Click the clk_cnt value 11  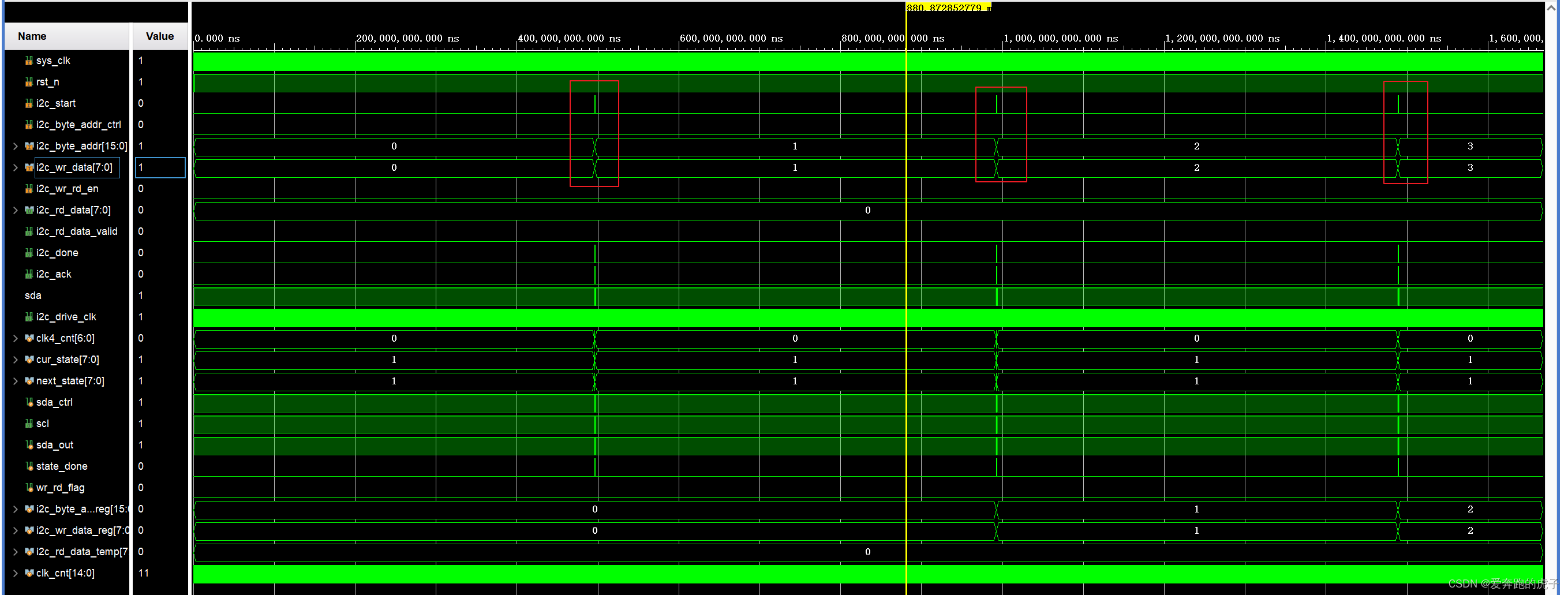[144, 573]
